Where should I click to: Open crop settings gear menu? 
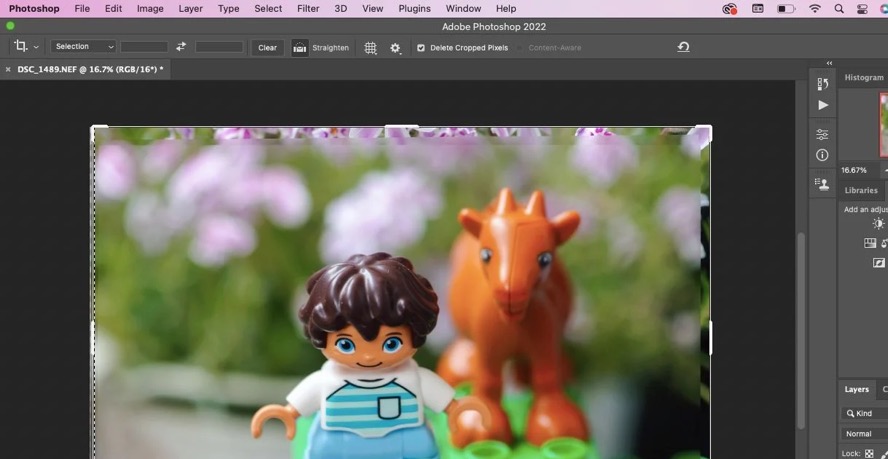(395, 47)
